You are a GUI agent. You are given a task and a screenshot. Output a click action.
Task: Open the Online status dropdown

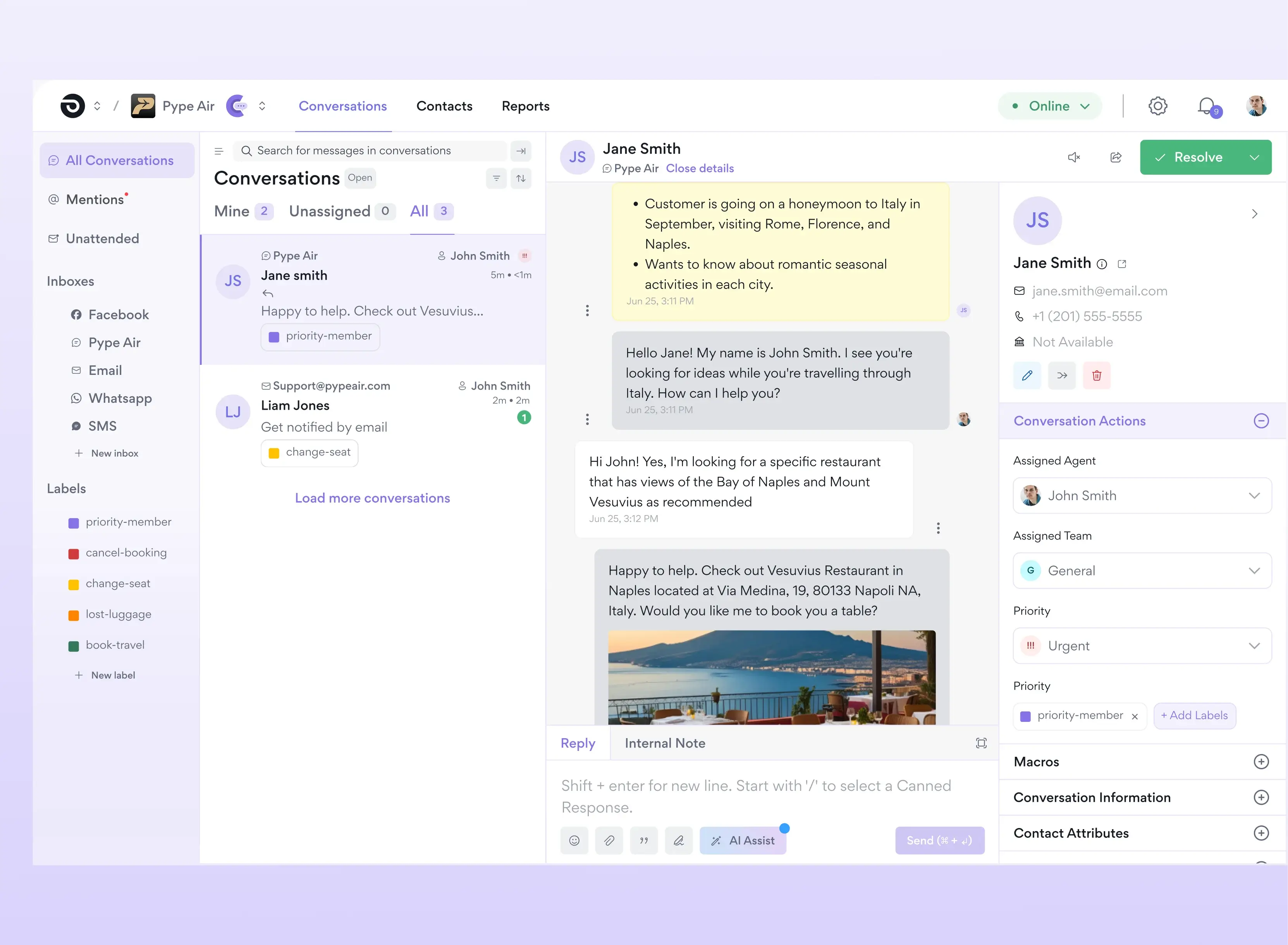[x=1050, y=106]
